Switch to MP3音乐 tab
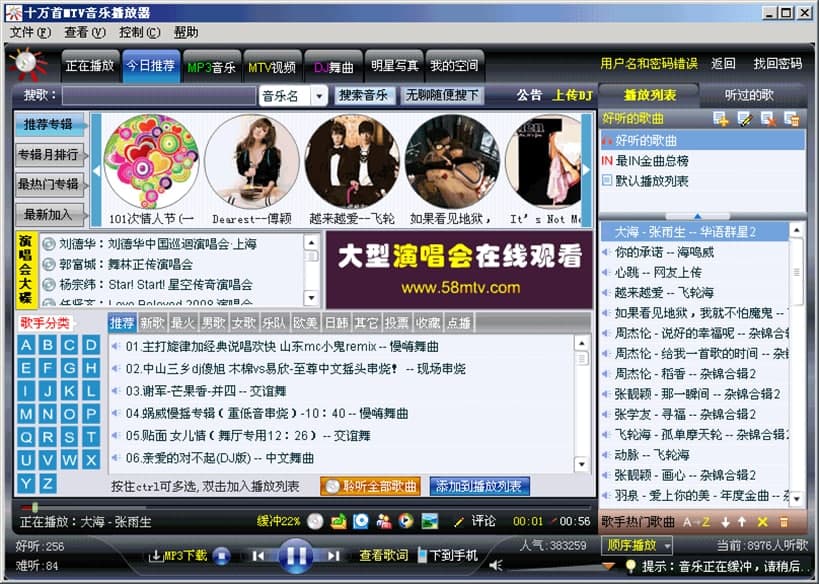819x584 pixels. pos(212,66)
